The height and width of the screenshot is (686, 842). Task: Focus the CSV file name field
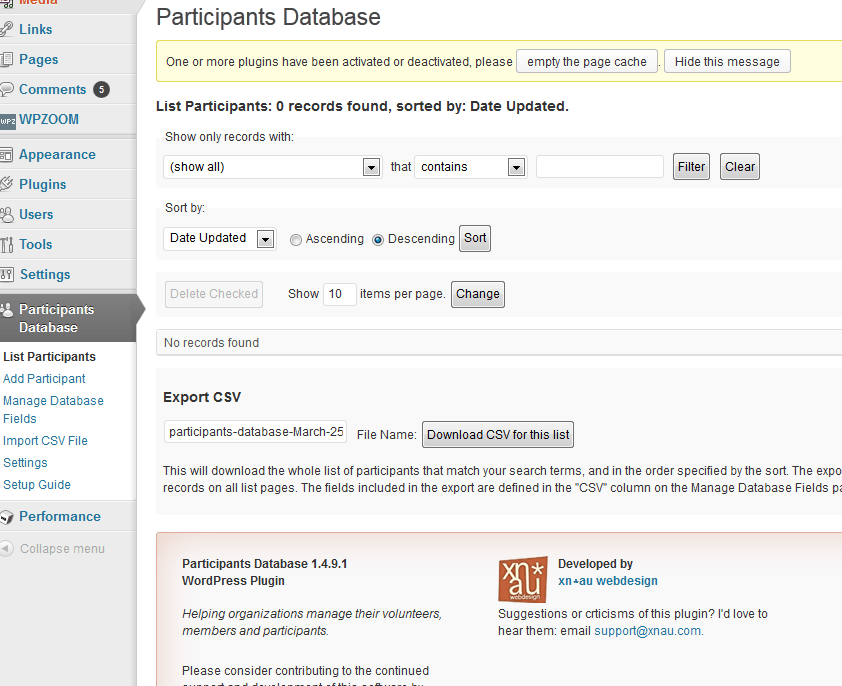tap(256, 432)
